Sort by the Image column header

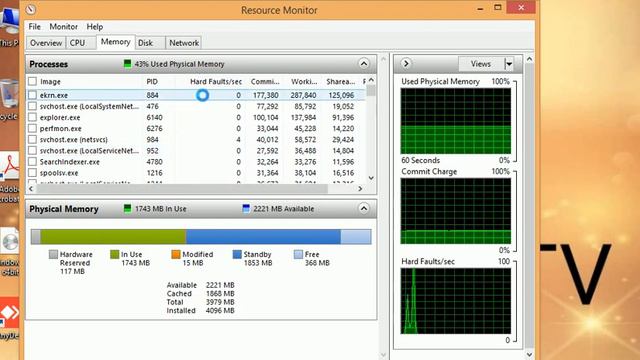click(50, 82)
